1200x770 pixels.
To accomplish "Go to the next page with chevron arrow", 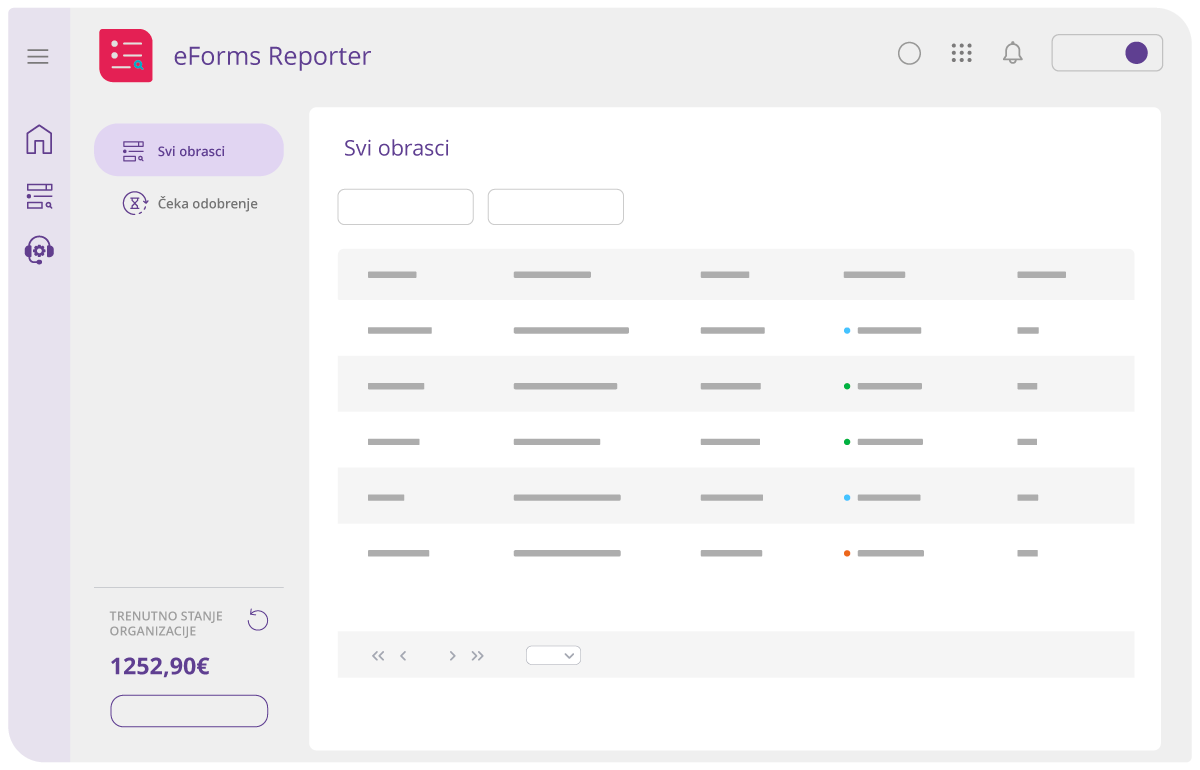I will point(452,655).
